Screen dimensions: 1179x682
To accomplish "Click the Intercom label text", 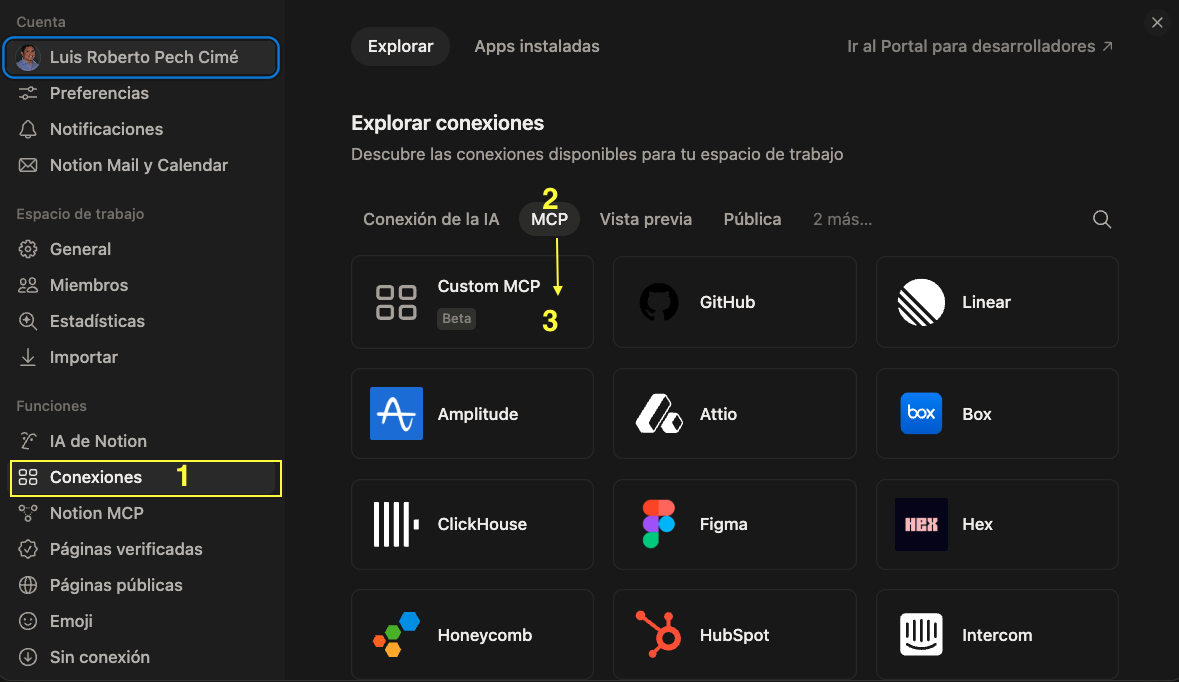I will 997,635.
